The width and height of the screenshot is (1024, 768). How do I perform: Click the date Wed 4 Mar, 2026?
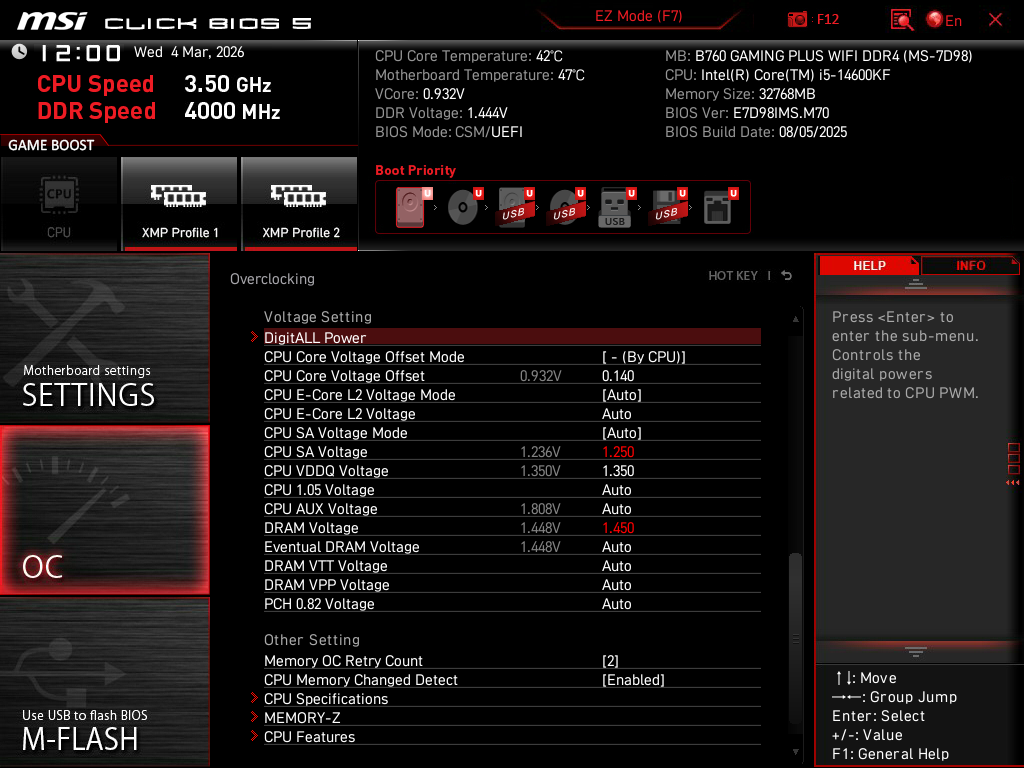(189, 52)
